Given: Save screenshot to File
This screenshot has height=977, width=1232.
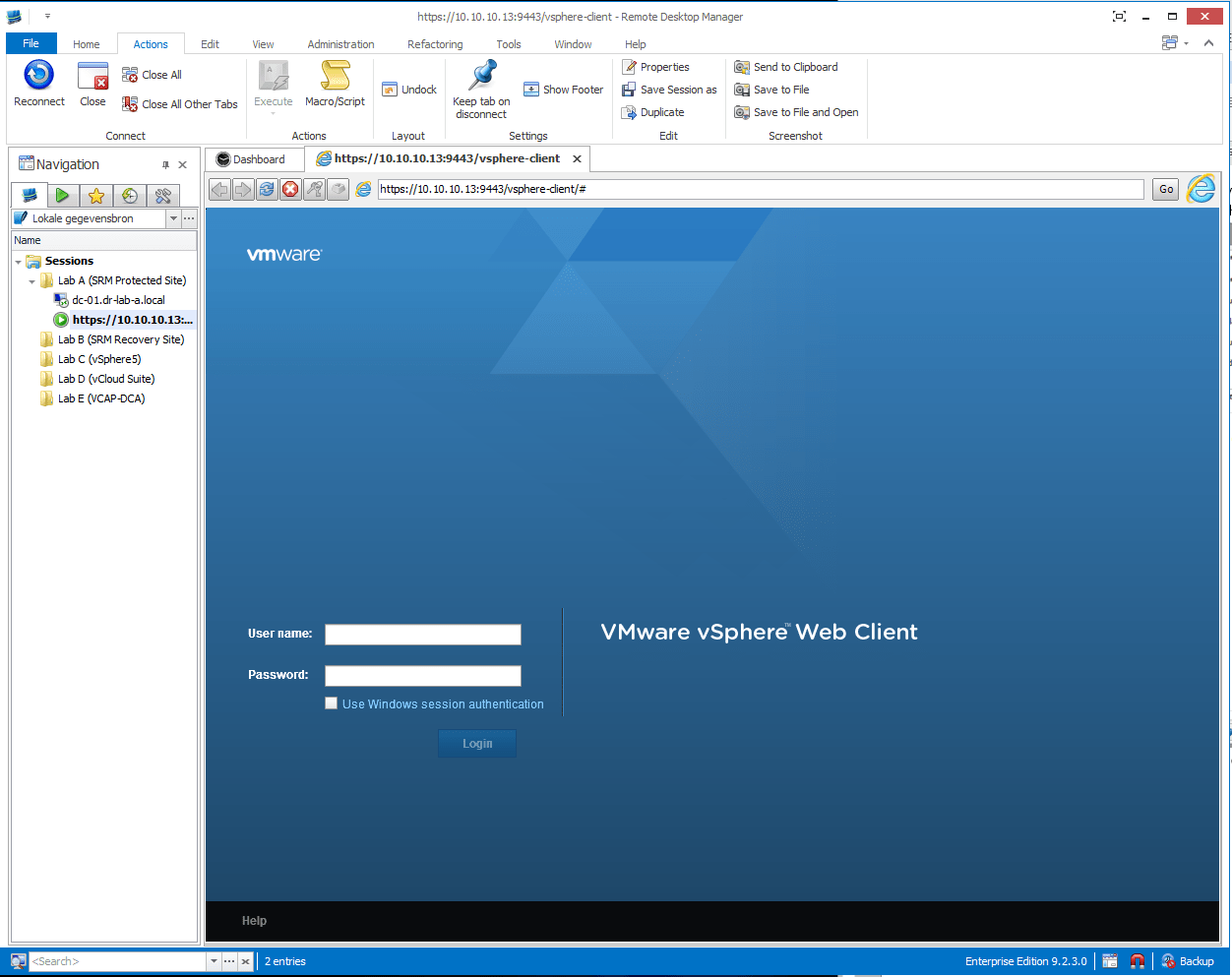Looking at the screenshot, I should point(771,90).
